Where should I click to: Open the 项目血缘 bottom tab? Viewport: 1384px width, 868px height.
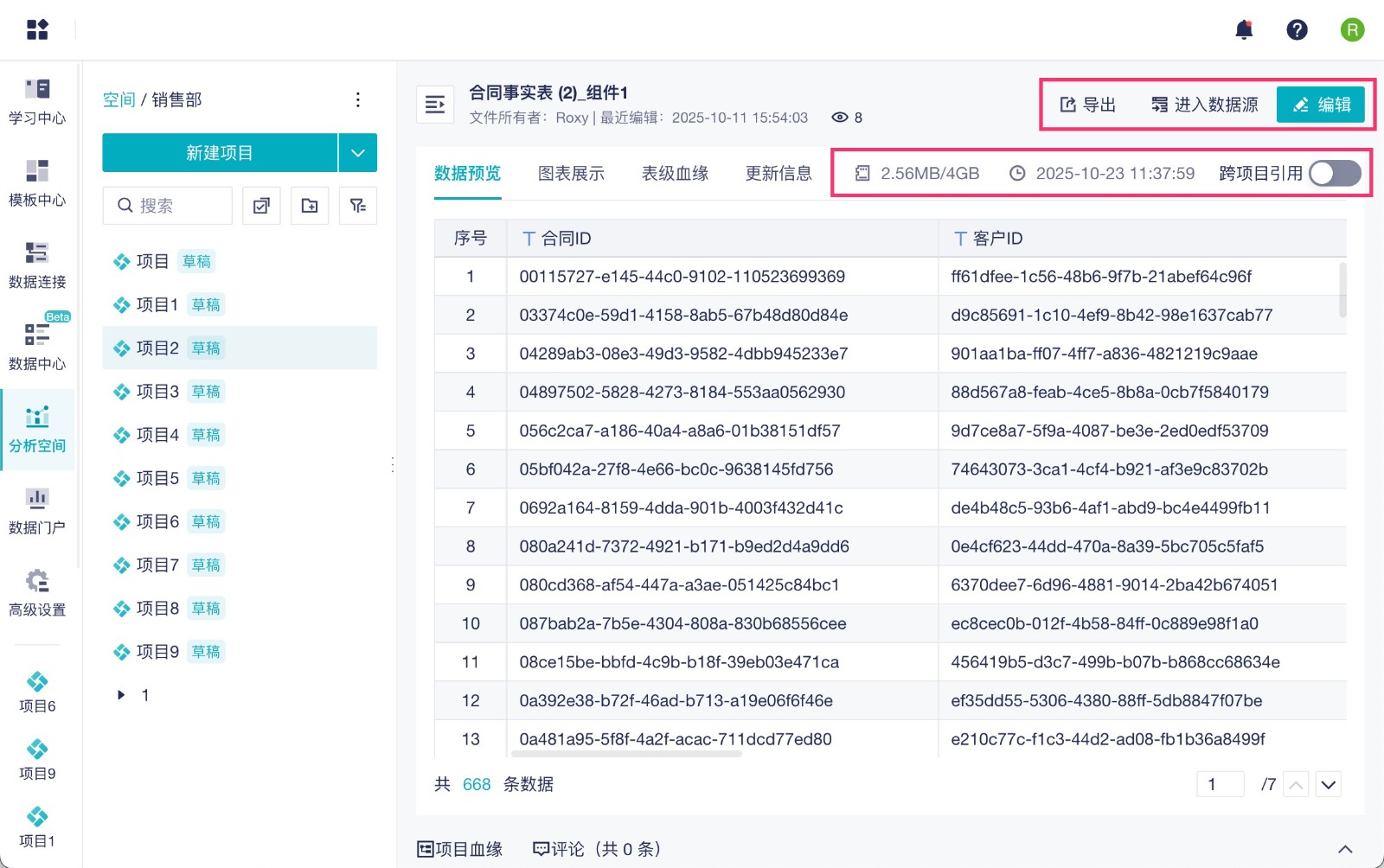click(460, 849)
